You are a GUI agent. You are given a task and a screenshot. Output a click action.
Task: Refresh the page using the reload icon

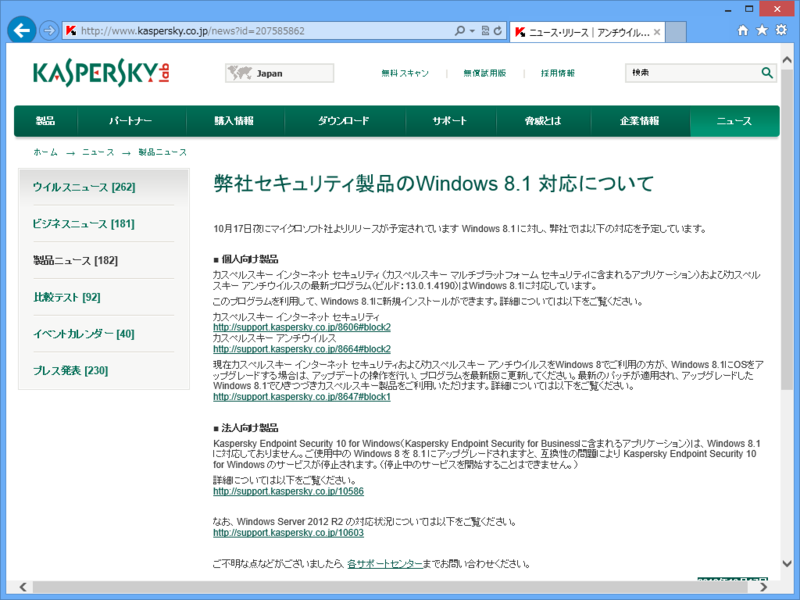pyautogui.click(x=497, y=30)
